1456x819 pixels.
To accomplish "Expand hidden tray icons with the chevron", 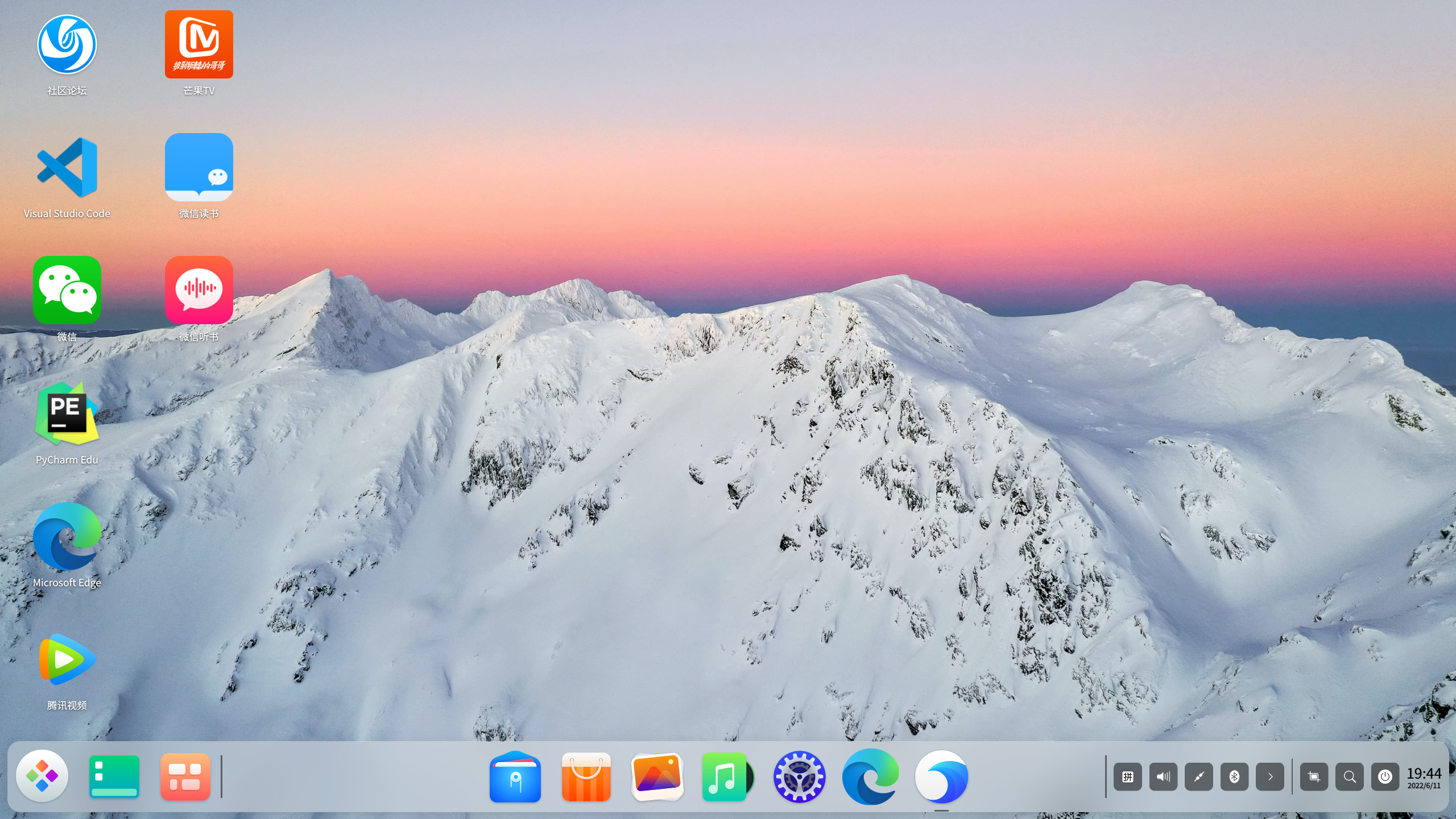I will pyautogui.click(x=1270, y=776).
